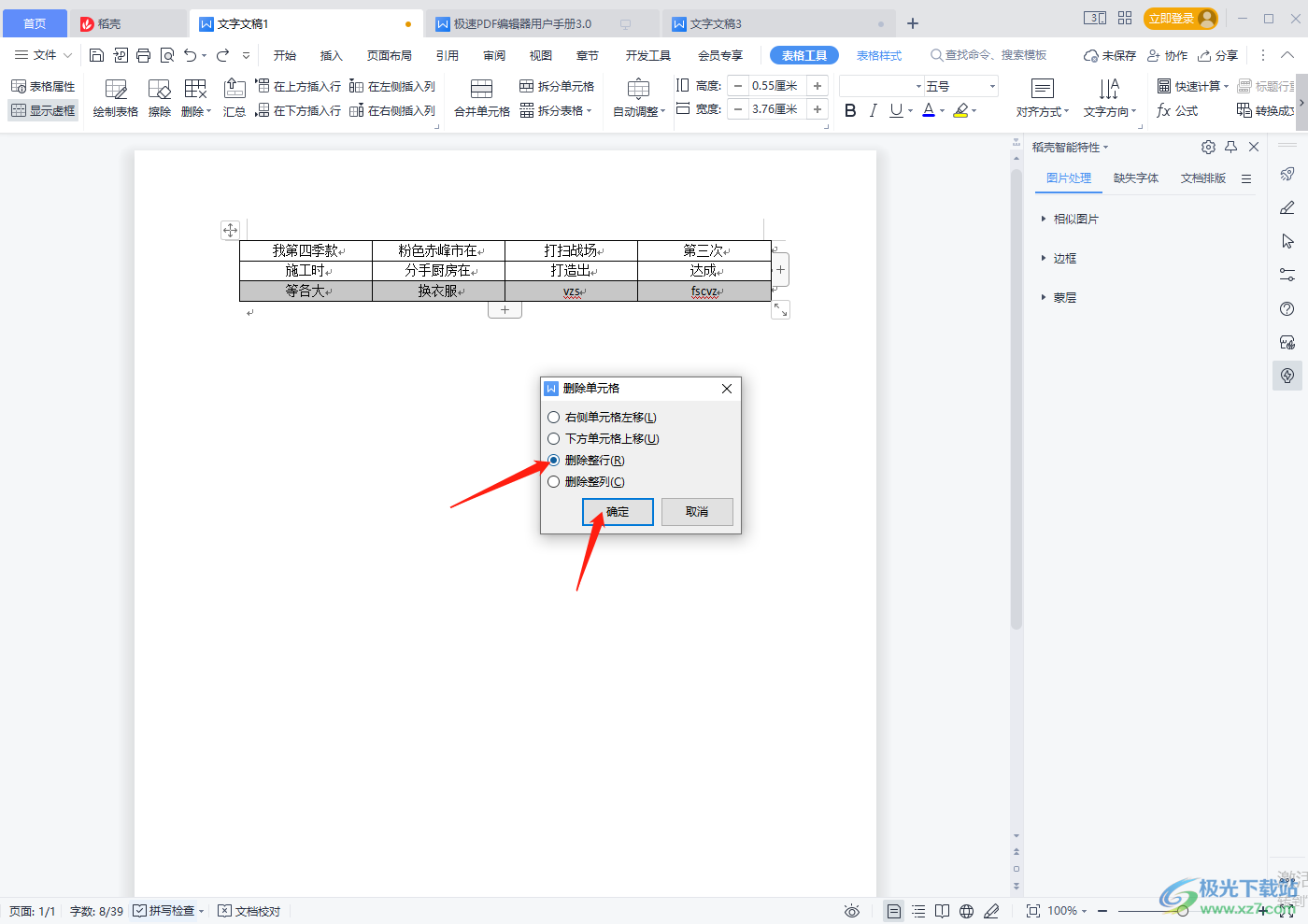Click 立即登录 login button
Image resolution: width=1308 pixels, height=924 pixels.
[1180, 19]
